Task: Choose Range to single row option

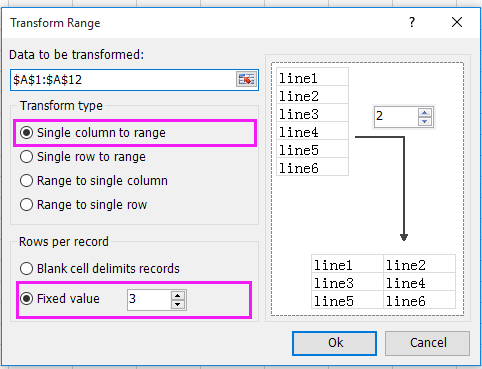Action: point(83,205)
